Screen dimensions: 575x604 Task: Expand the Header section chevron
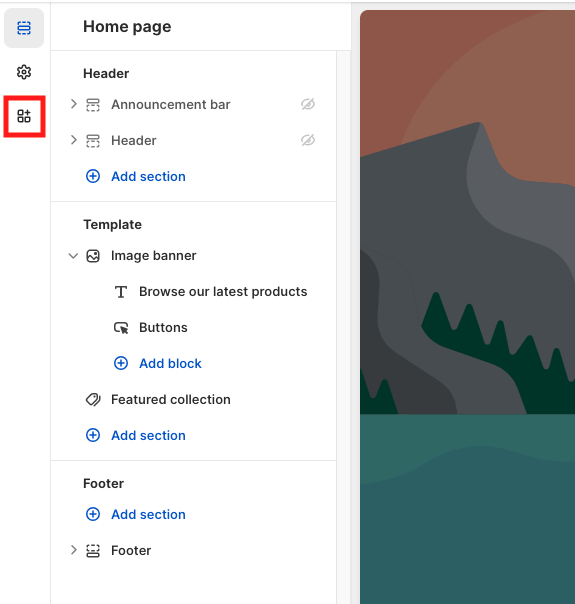click(x=74, y=140)
